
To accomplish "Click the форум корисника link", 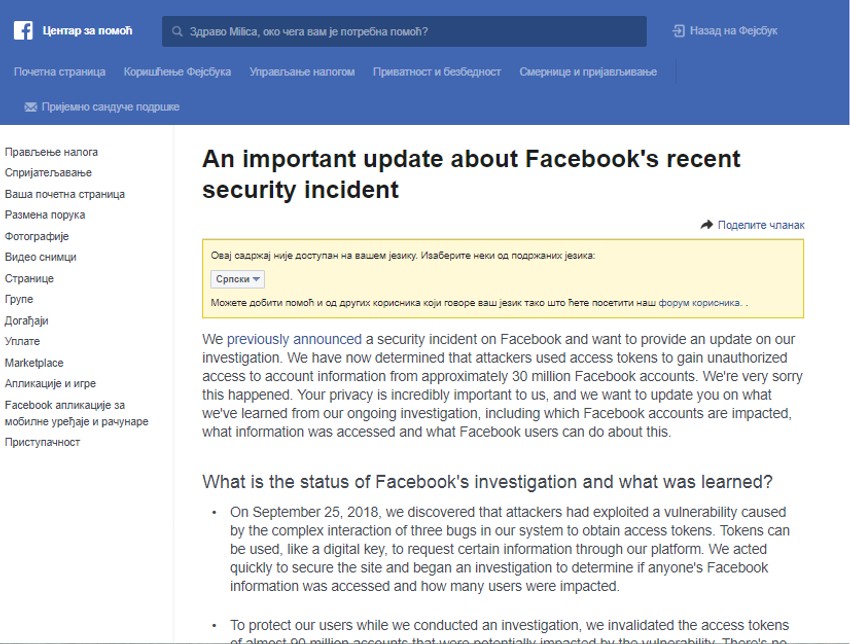I will (708, 302).
